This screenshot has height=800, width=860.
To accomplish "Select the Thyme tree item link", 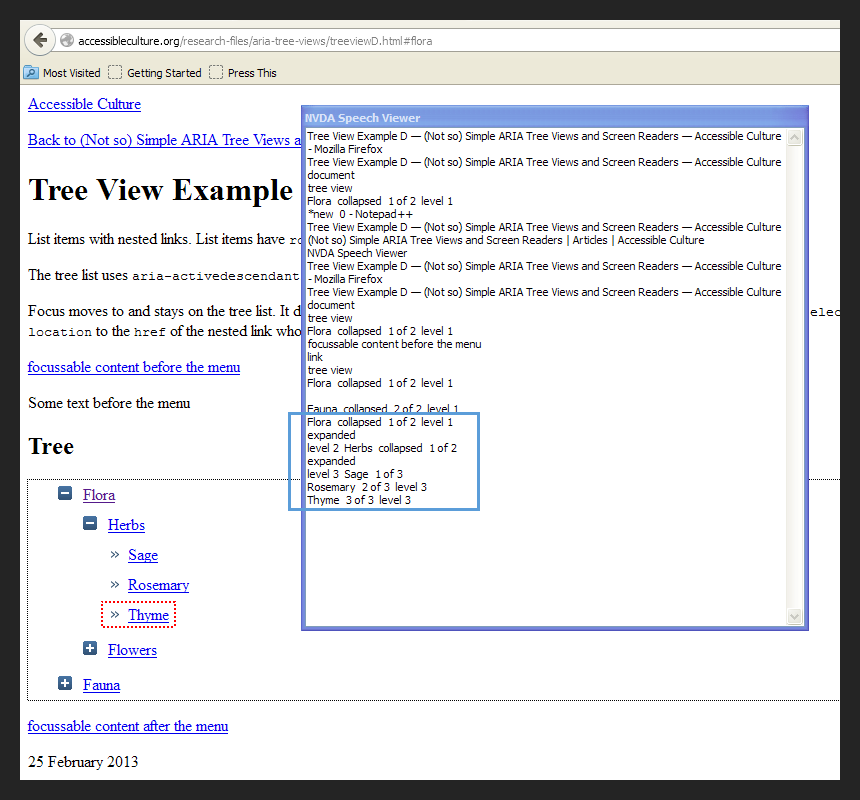I will coord(148,615).
